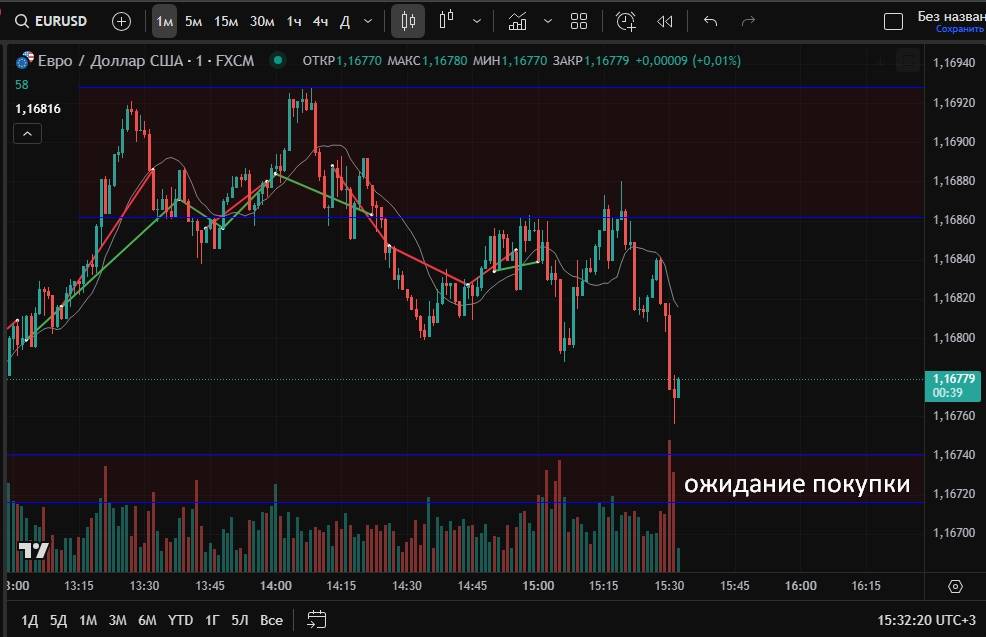Select the 6М date range
Screen dimensions: 986x637
point(147,620)
